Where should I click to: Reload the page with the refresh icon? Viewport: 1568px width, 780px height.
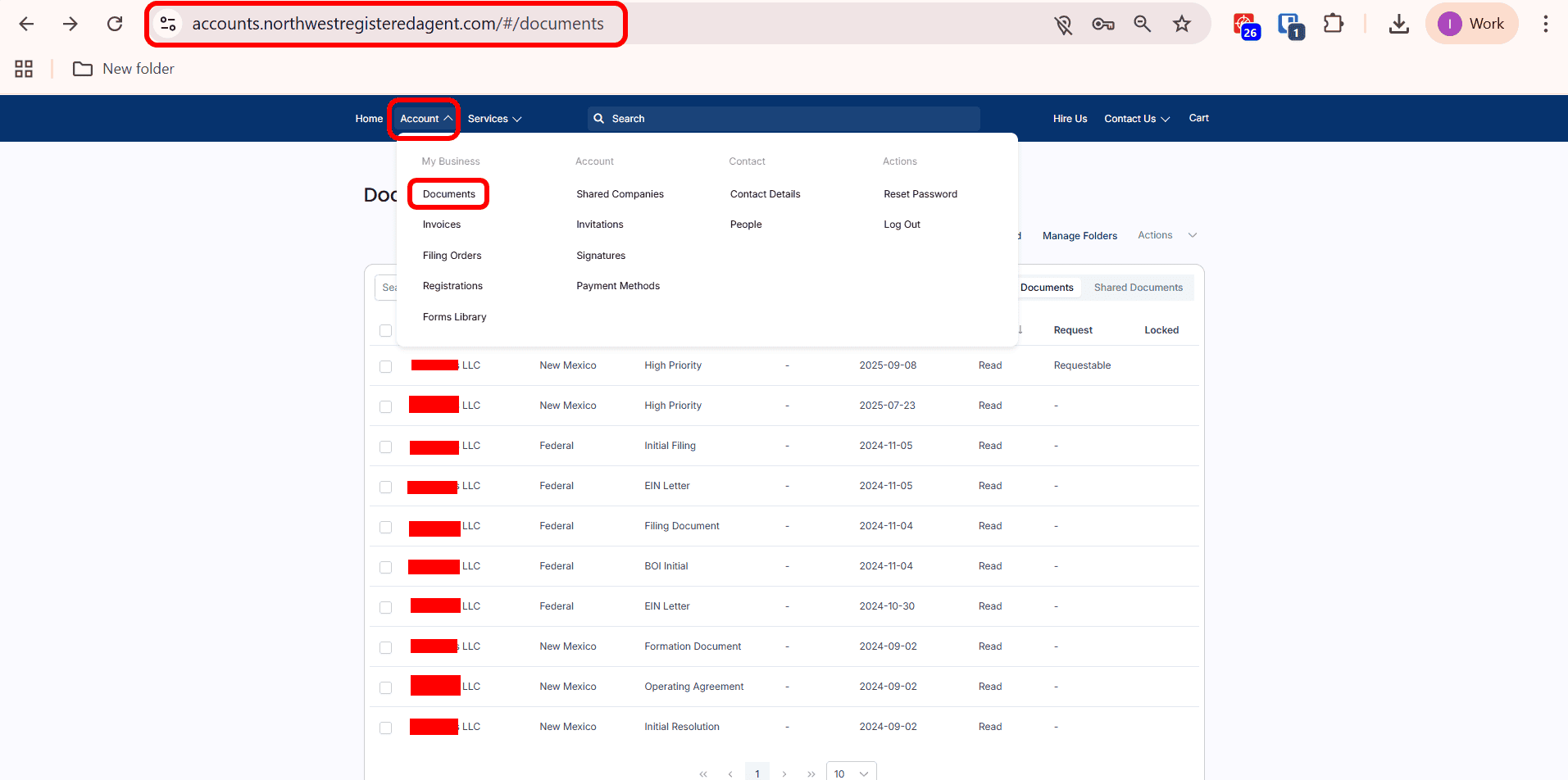(115, 24)
